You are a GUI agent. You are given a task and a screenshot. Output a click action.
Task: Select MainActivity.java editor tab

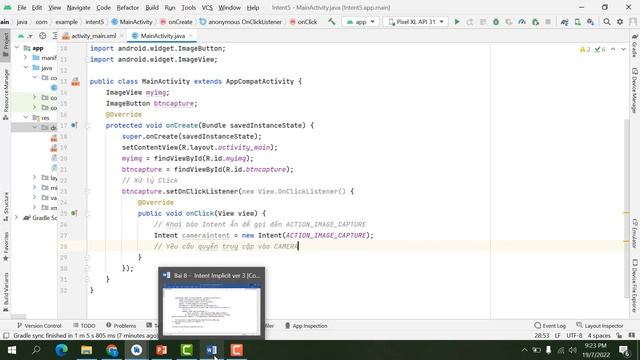tap(162, 36)
